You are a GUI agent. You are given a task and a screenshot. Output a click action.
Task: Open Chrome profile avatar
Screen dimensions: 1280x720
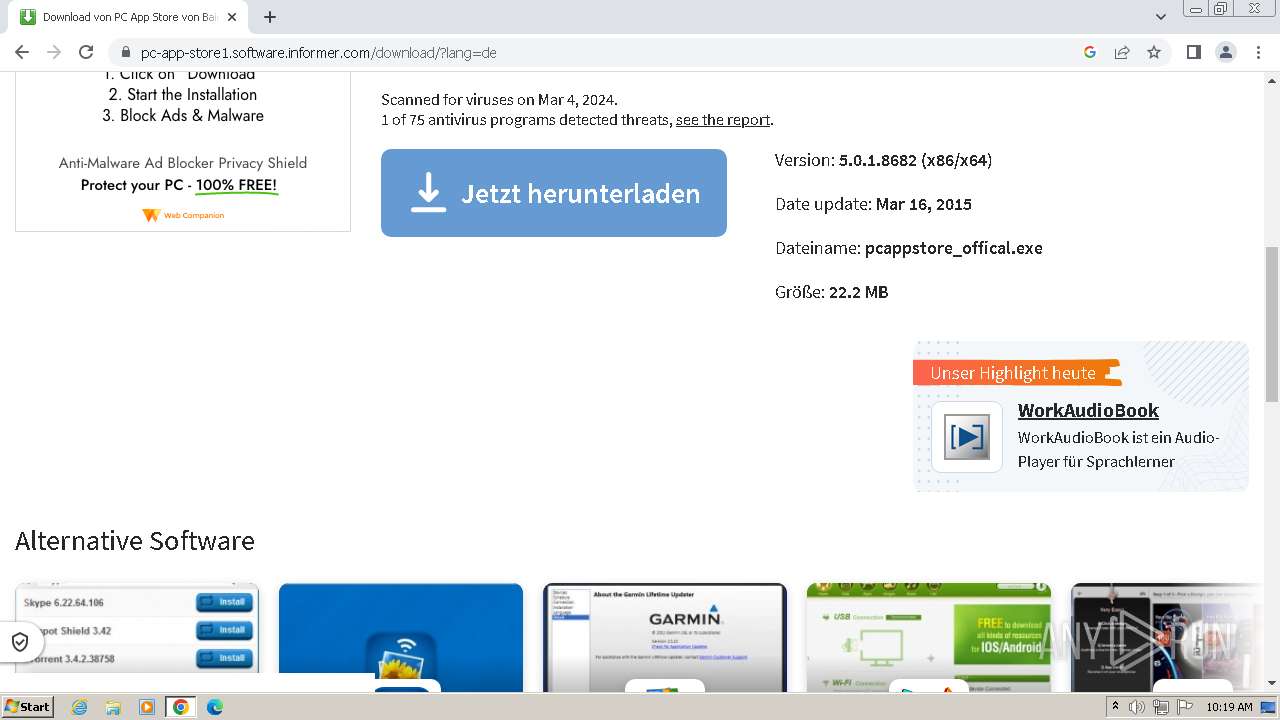point(1226,52)
